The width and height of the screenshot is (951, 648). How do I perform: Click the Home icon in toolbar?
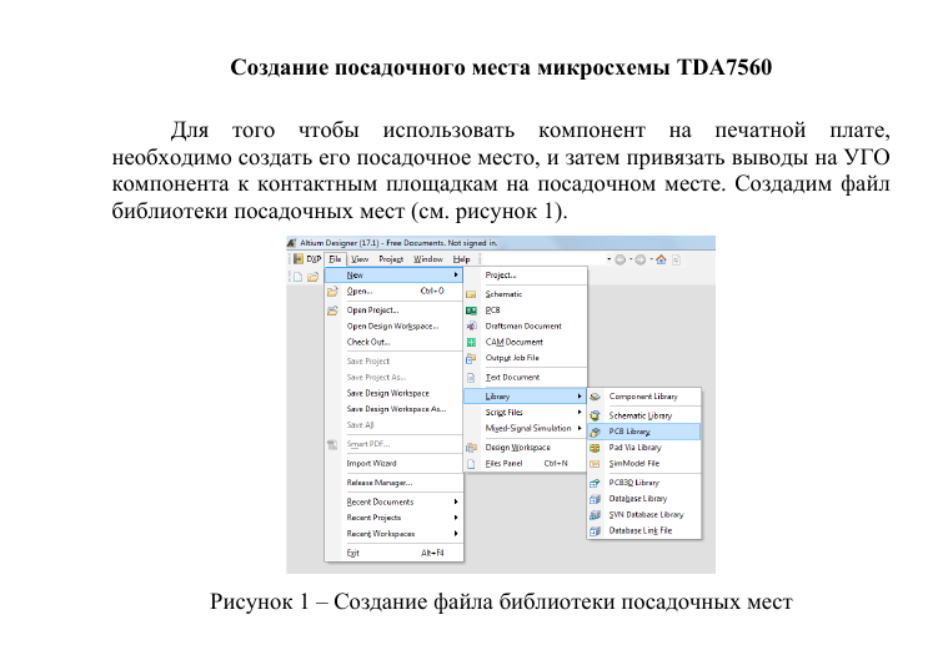(661, 259)
